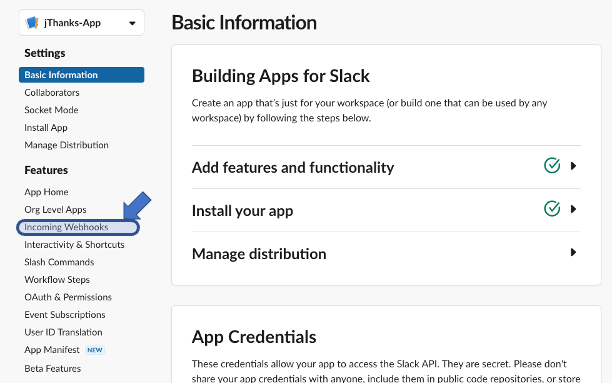The image size is (612, 383).
Task: Go to Socket Mode settings
Action: click(x=51, y=110)
